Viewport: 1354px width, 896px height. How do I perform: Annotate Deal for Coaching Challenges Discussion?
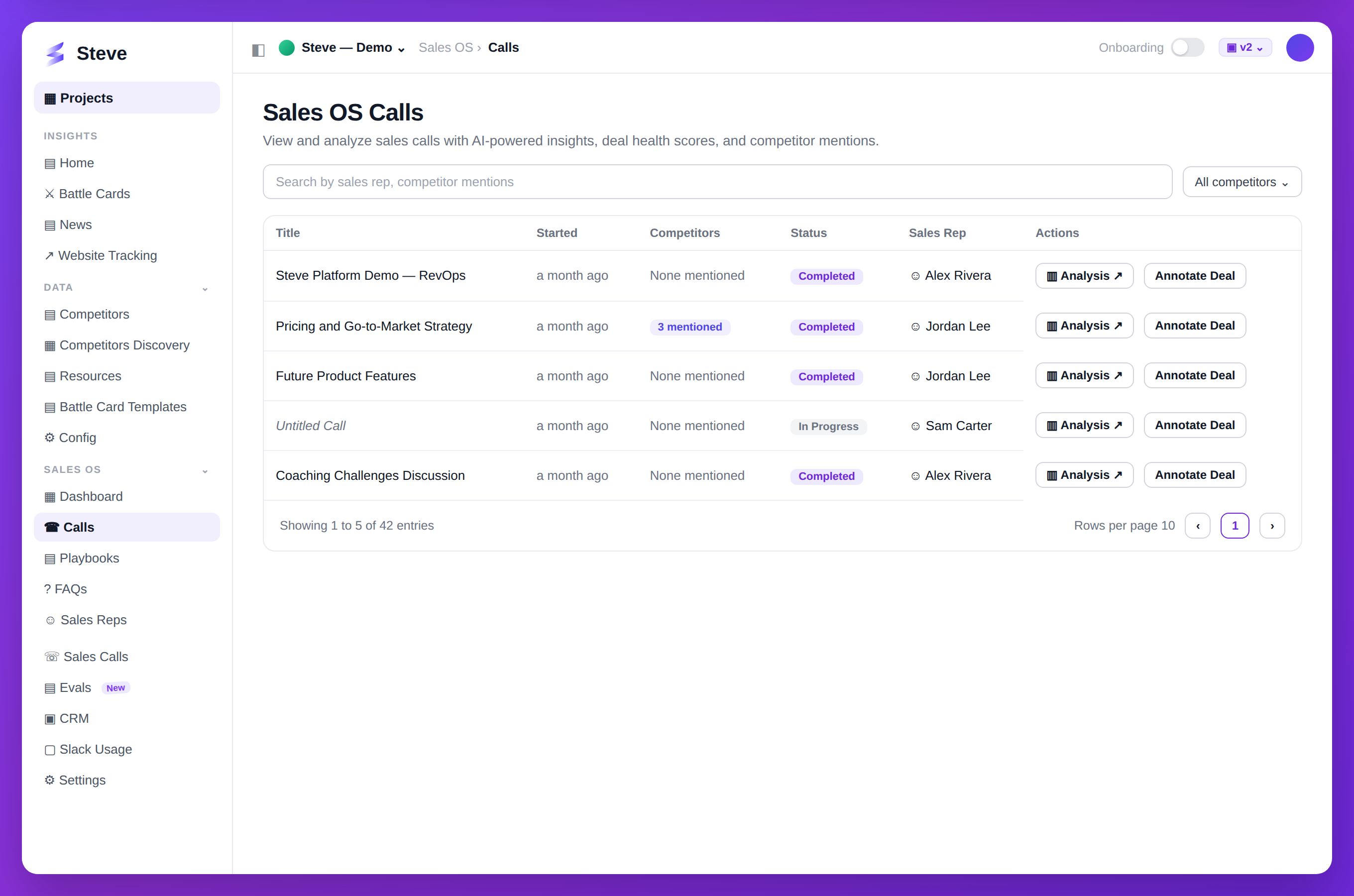click(1195, 475)
